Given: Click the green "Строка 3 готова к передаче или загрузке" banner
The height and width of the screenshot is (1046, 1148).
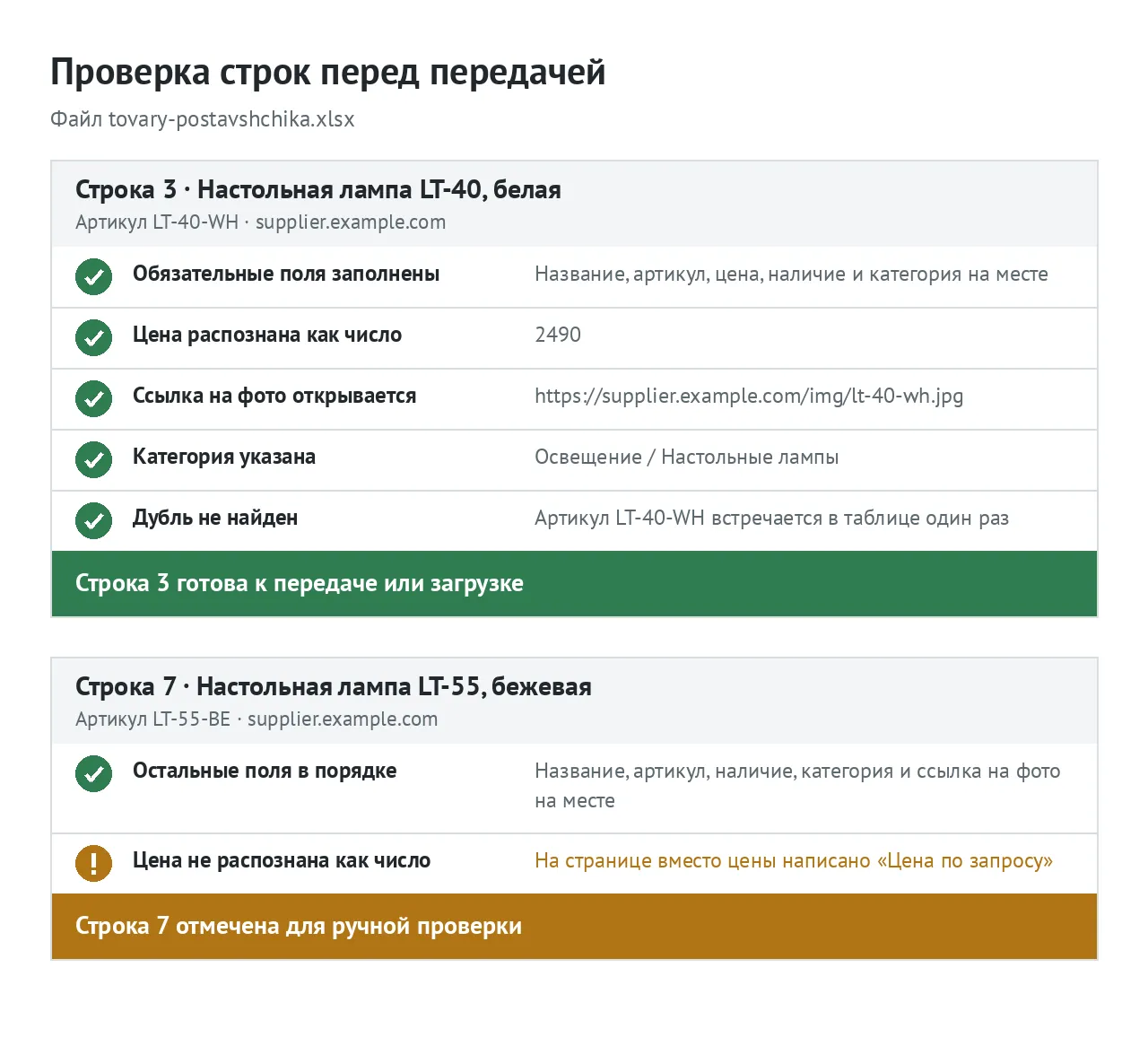Looking at the screenshot, I should [574, 584].
